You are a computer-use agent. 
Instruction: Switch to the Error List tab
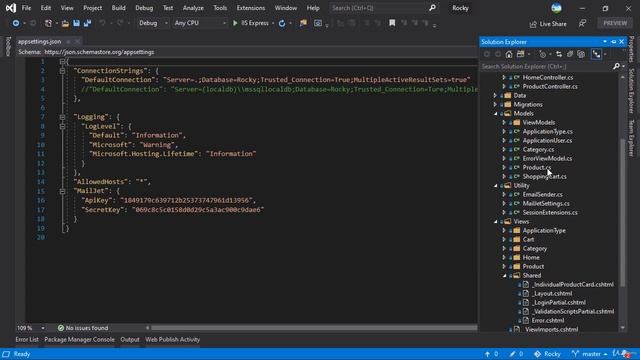pos(27,340)
